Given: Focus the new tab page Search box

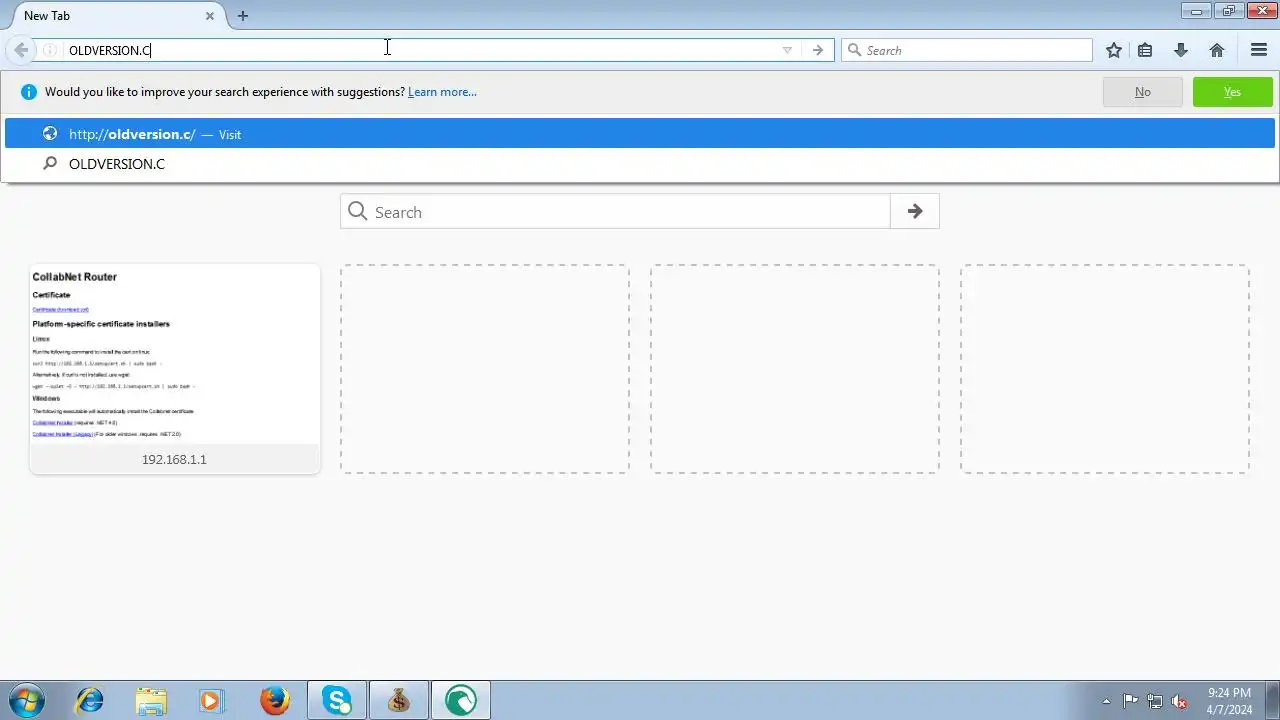Looking at the screenshot, I should pos(615,212).
